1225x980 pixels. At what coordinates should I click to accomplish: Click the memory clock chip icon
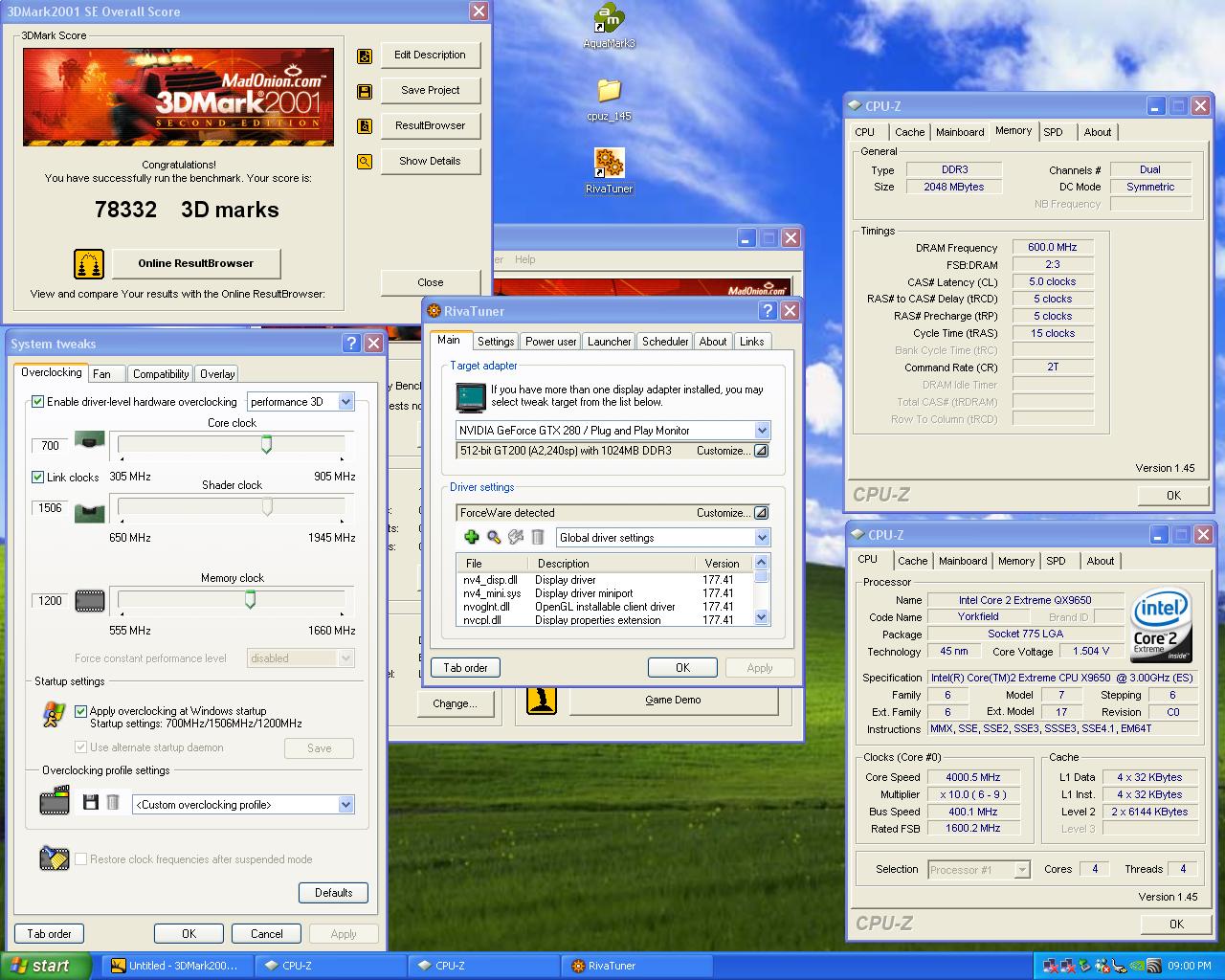pos(89,601)
